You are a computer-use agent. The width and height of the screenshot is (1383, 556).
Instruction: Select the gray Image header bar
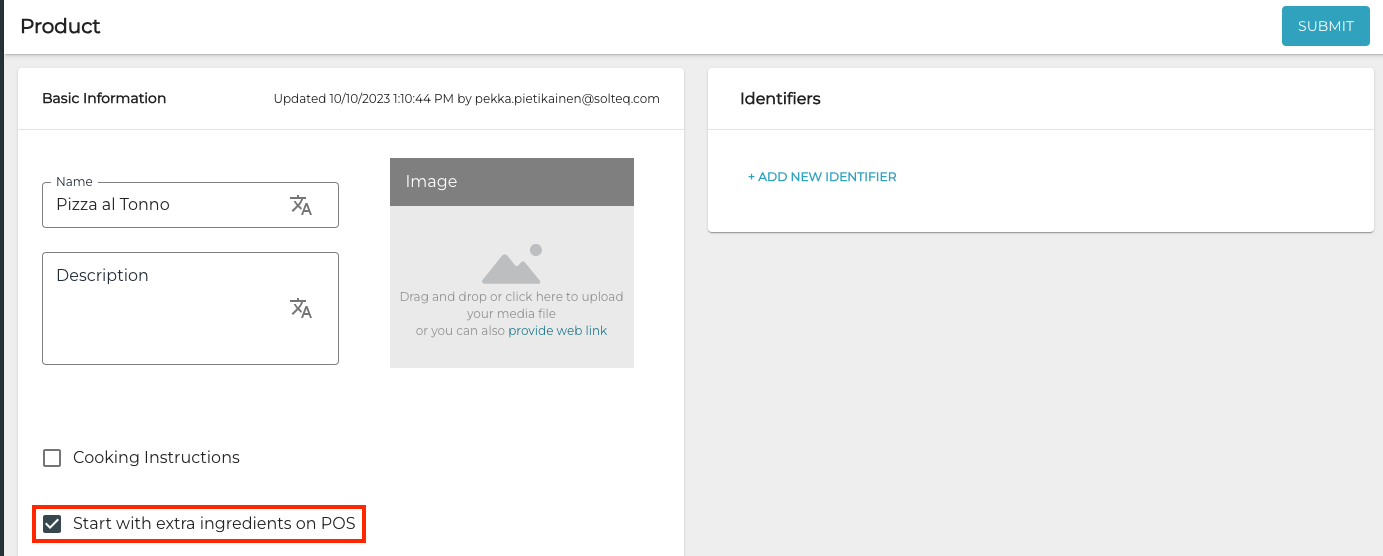point(511,182)
